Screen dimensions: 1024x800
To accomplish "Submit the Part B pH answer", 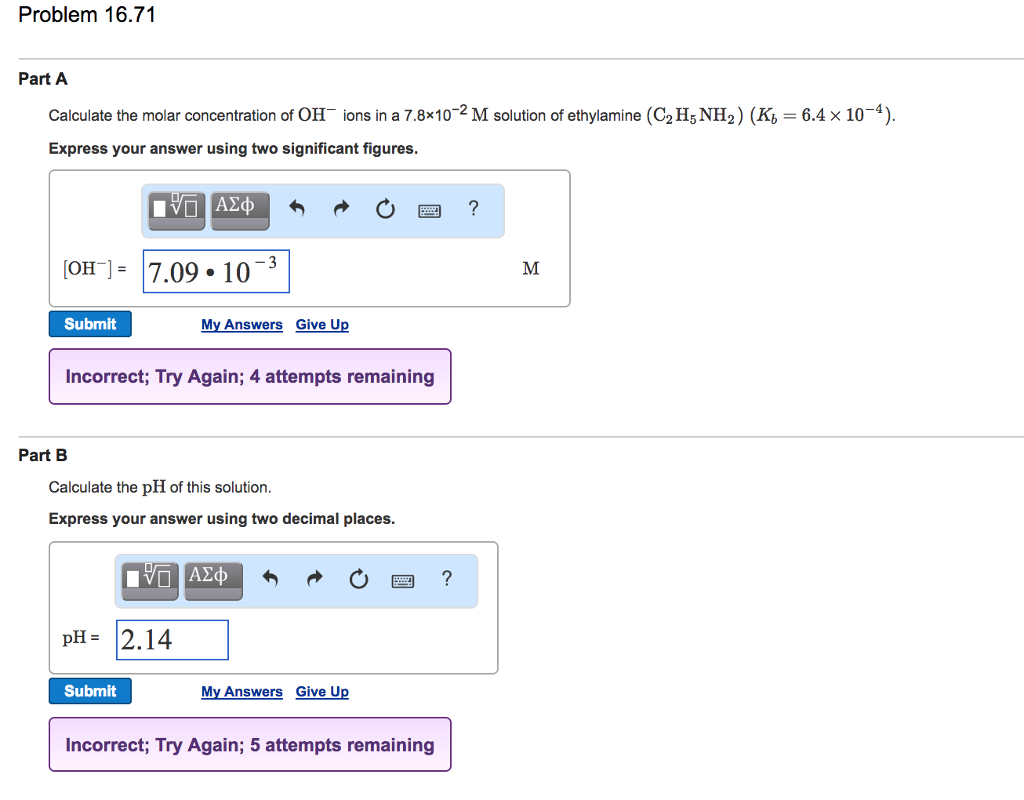I will pos(90,691).
